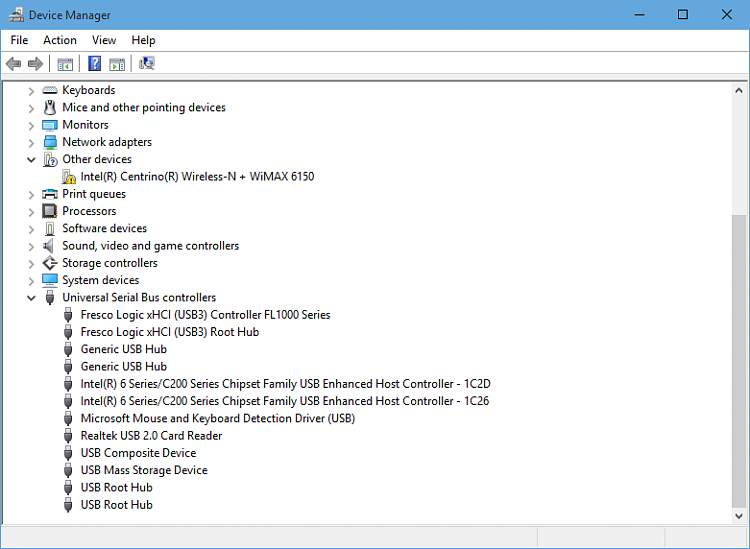This screenshot has width=750, height=549.
Task: Open the Help menu
Action: tap(143, 40)
